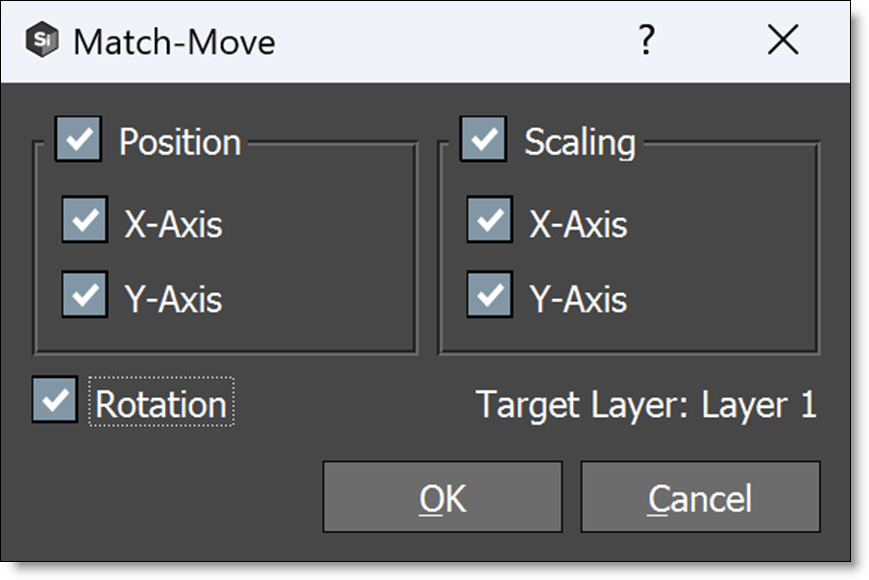Screen dimensions: 869x580
Task: Close the Match-Move dialog with X
Action: 782,41
